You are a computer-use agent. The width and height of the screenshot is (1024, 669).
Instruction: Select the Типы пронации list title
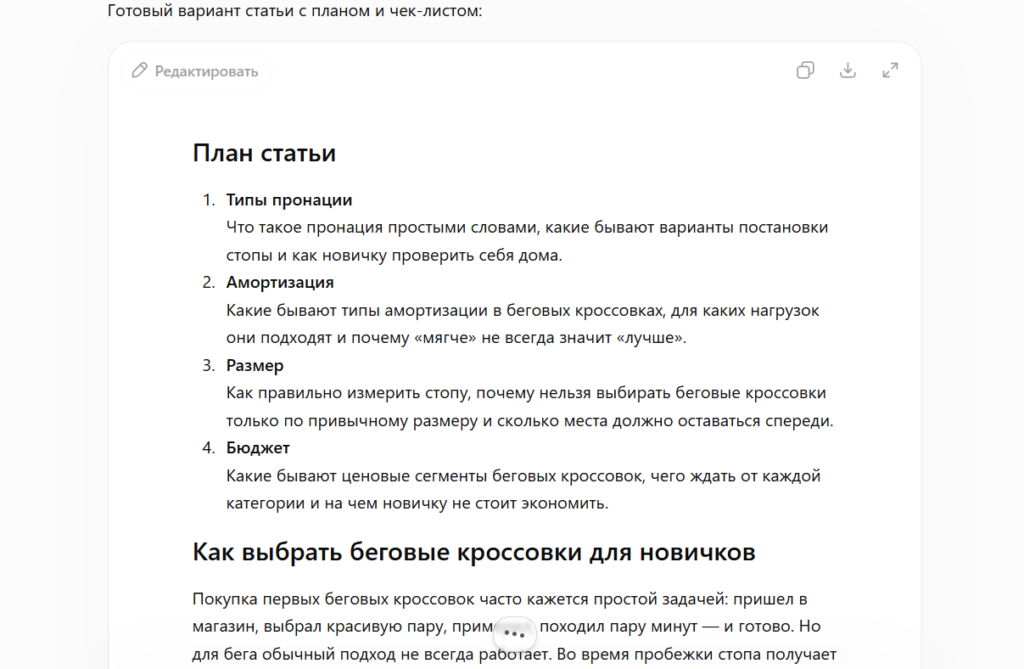[289, 200]
